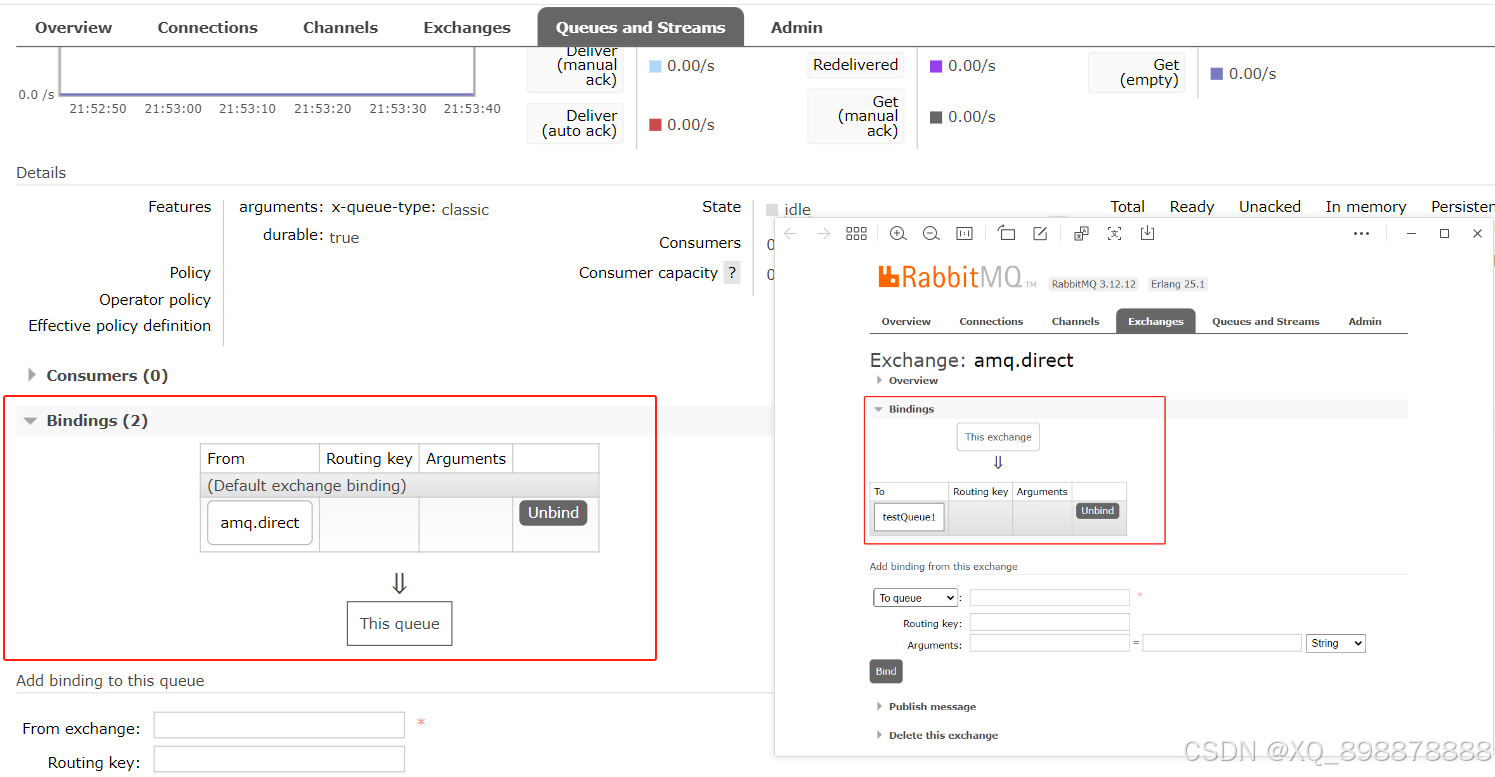Click the RabbitMQ logo in viewer
This screenshot has width=1495, height=777.
[x=957, y=277]
